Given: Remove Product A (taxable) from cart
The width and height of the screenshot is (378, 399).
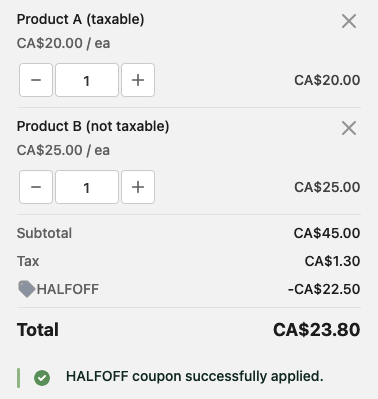Looking at the screenshot, I should pos(349,21).
